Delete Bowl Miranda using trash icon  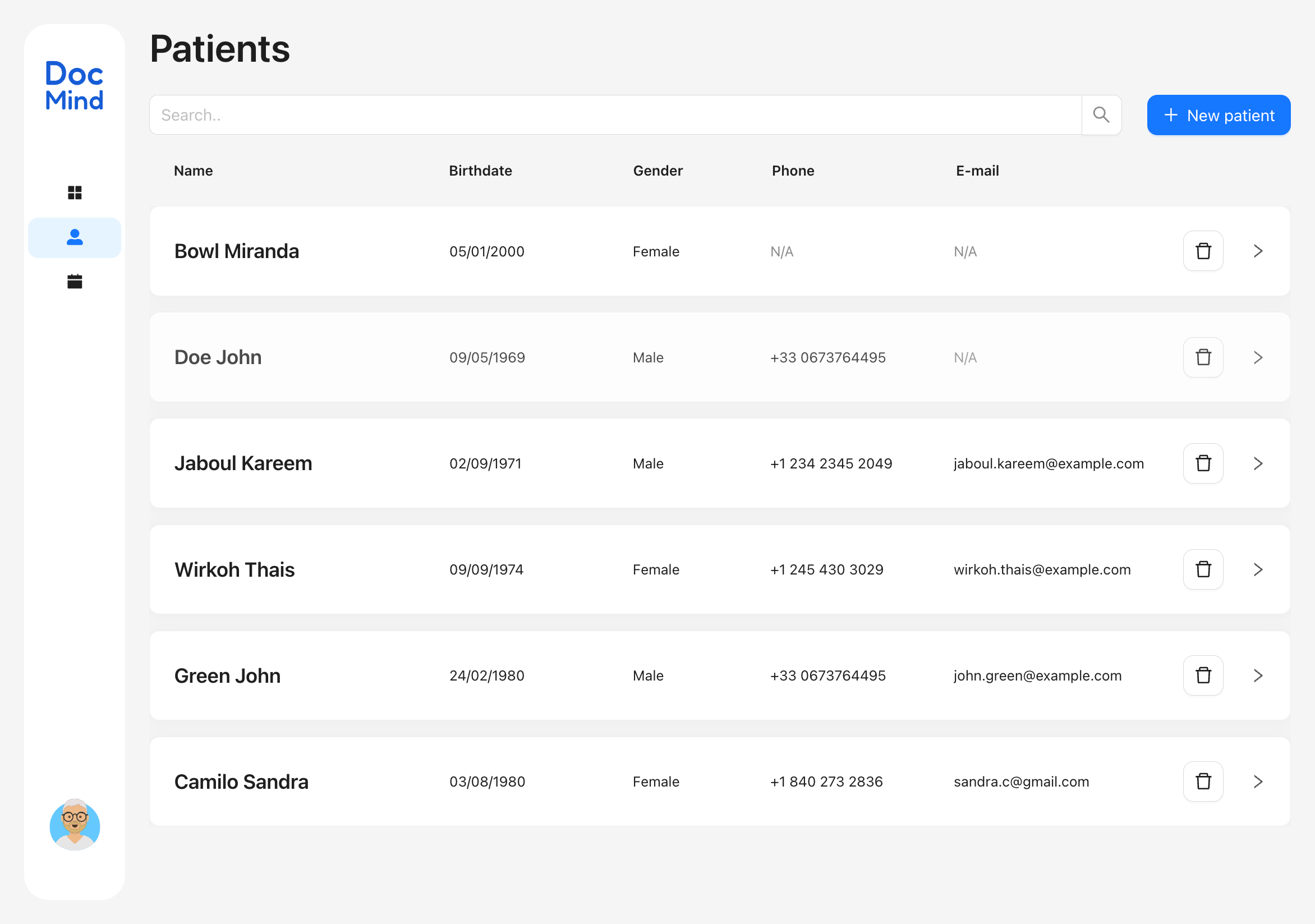pos(1203,250)
